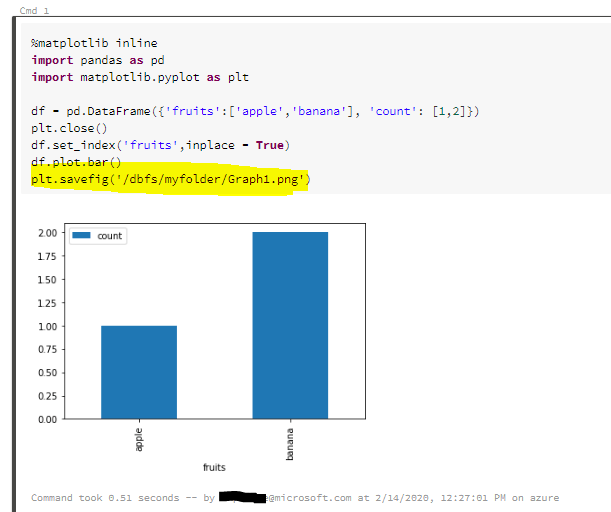The image size is (611, 512).
Task: Click the 'banana' x-axis label
Action: coord(290,444)
